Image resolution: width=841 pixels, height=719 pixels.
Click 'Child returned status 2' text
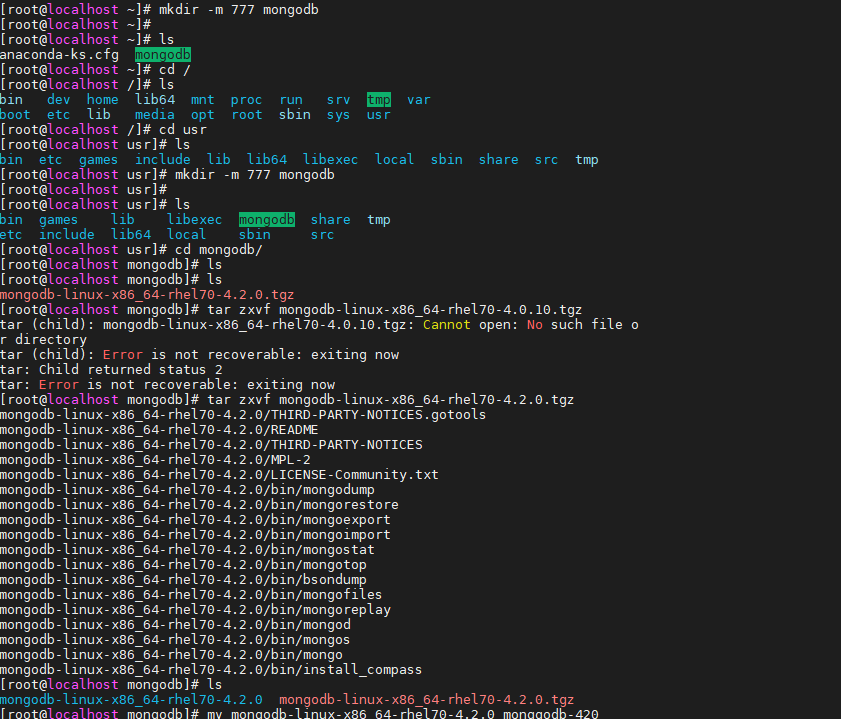point(131,370)
